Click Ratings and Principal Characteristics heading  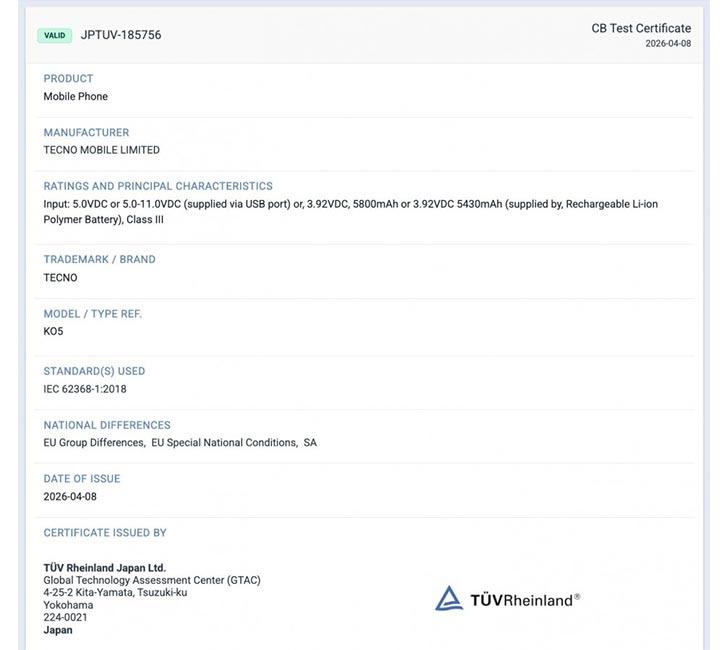[158, 186]
